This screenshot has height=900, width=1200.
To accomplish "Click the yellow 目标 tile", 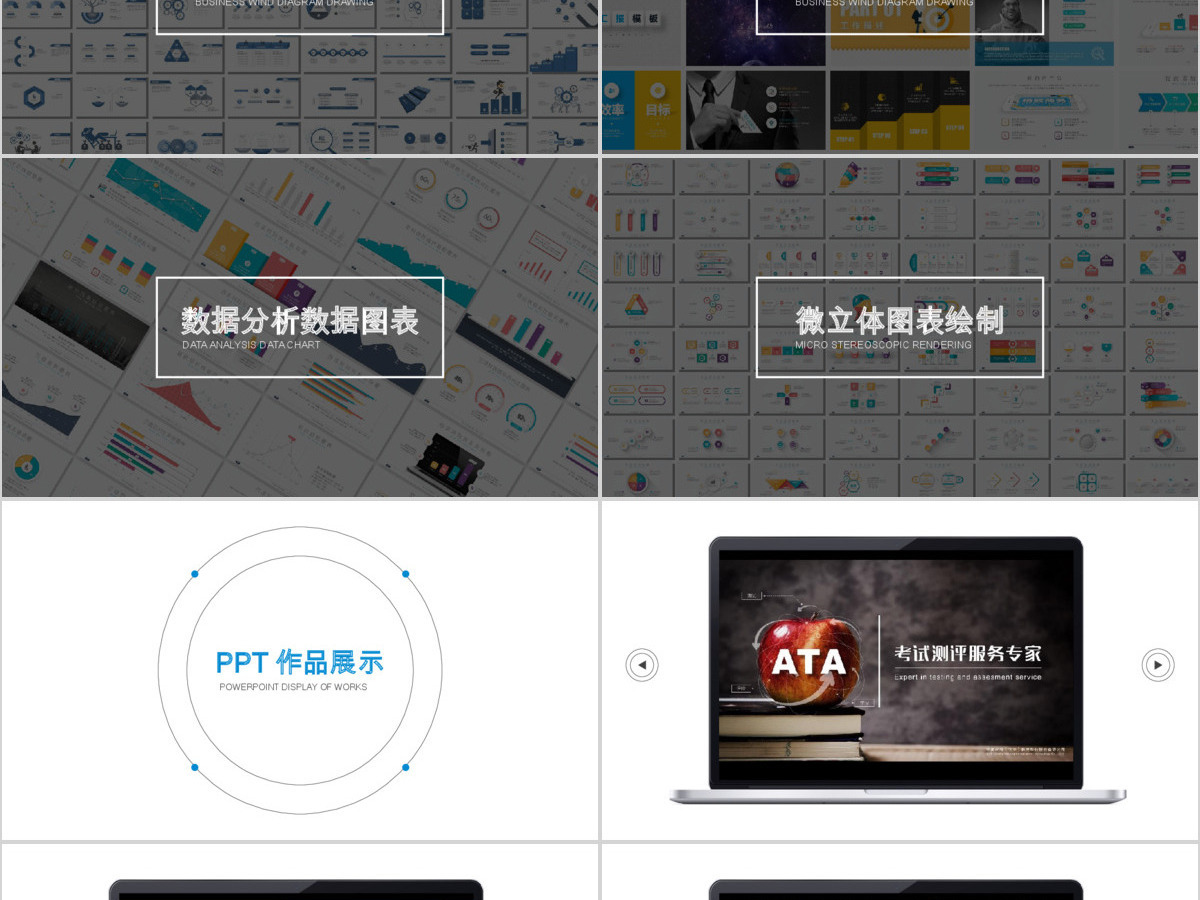I will (x=657, y=110).
